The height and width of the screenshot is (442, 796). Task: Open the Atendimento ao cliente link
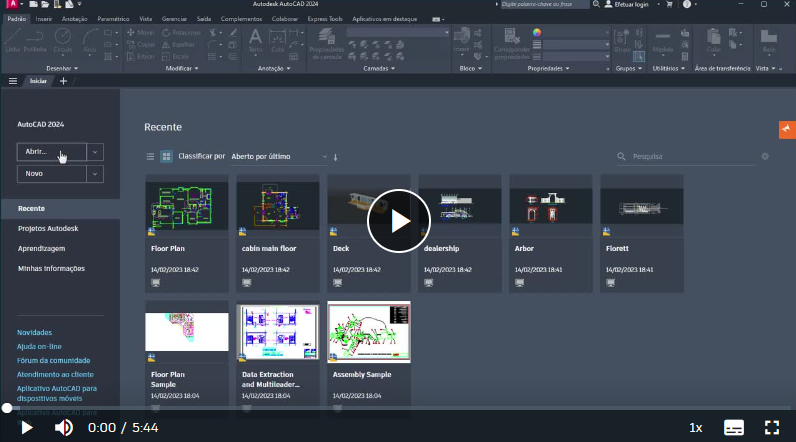tap(55, 375)
